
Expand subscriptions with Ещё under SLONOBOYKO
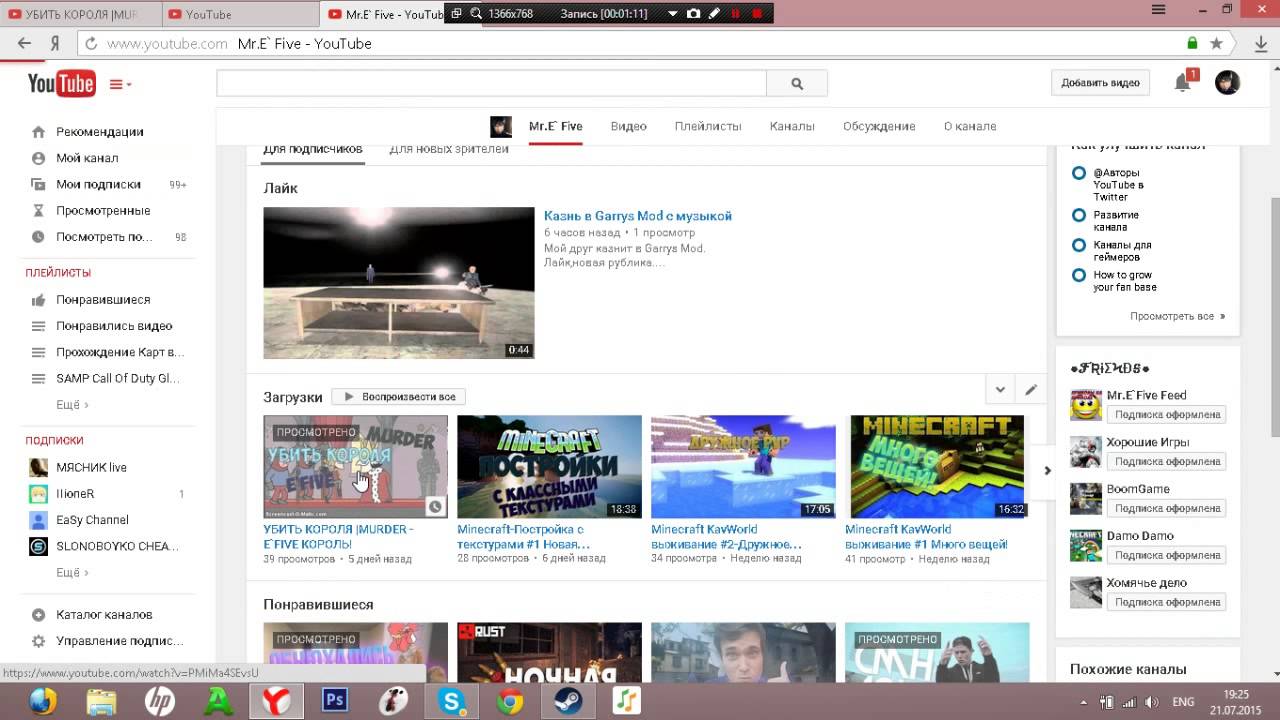pyautogui.click(x=72, y=573)
